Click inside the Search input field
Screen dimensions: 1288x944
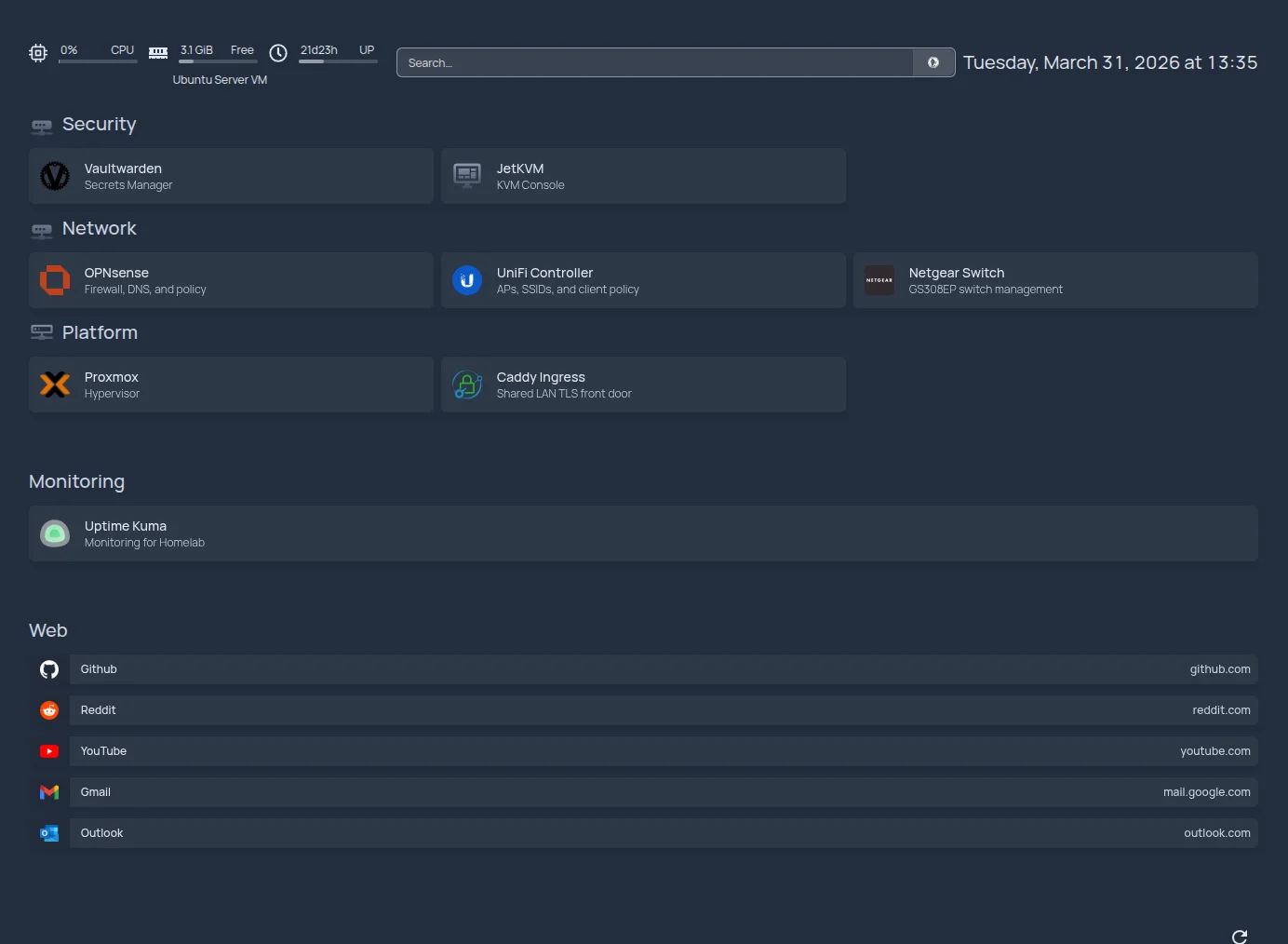click(x=651, y=62)
